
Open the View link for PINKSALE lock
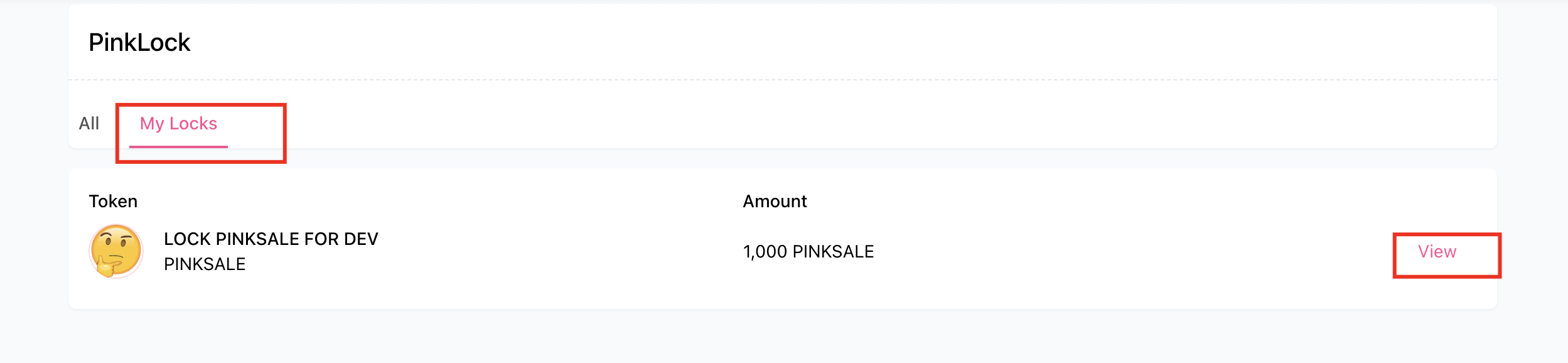(x=1437, y=252)
